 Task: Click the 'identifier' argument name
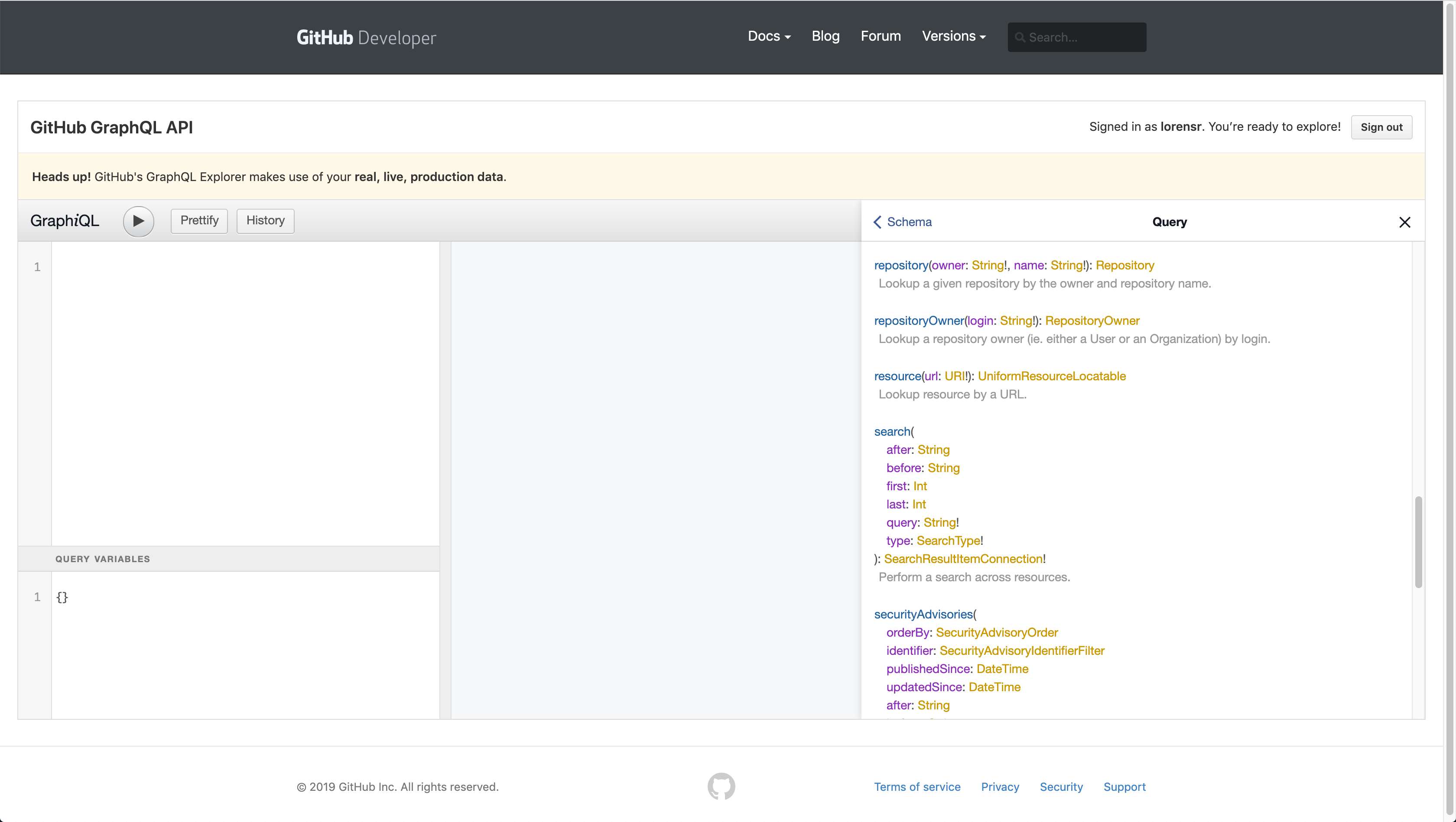point(910,651)
